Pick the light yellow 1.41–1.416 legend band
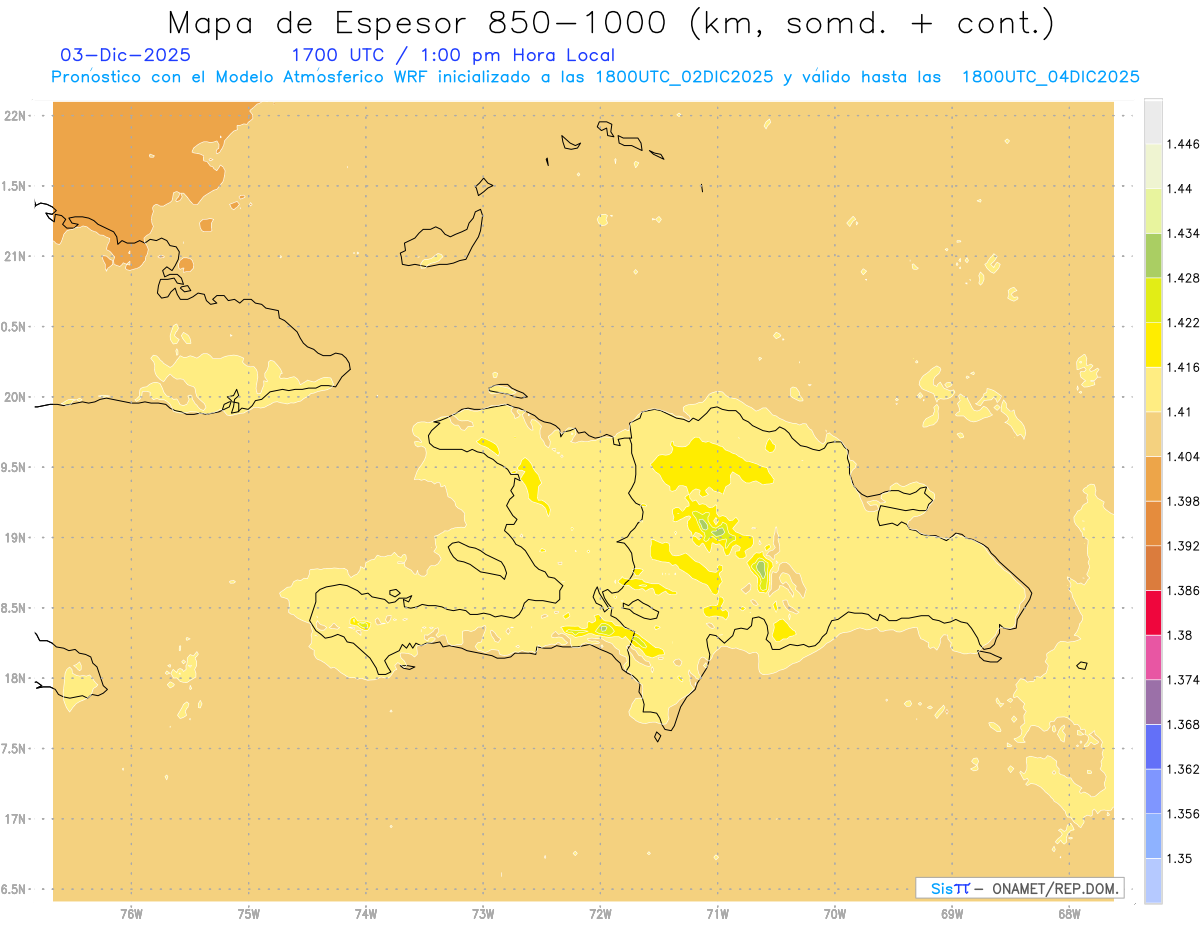 click(x=1153, y=389)
